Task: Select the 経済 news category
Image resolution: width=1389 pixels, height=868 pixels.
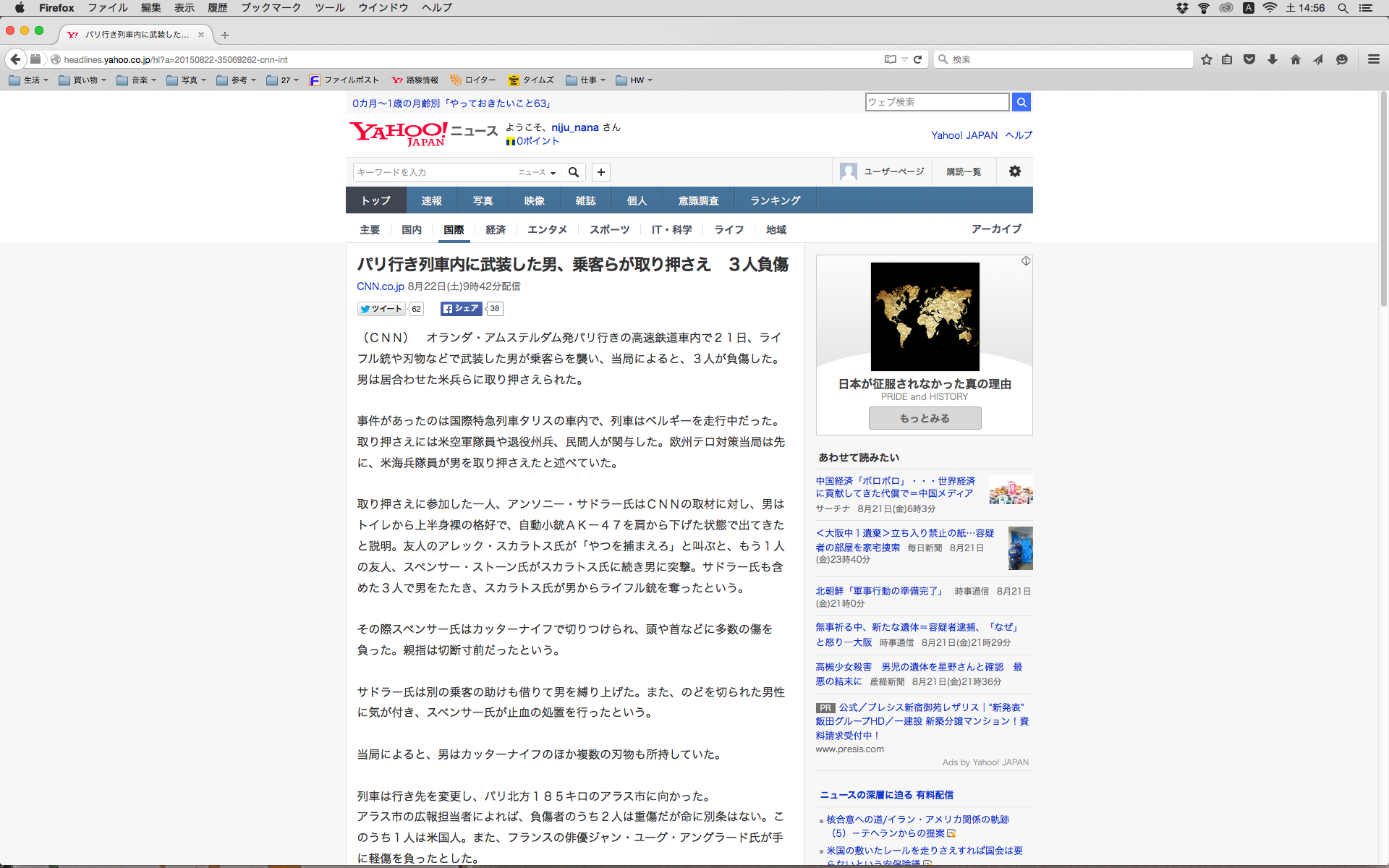Action: point(496,229)
